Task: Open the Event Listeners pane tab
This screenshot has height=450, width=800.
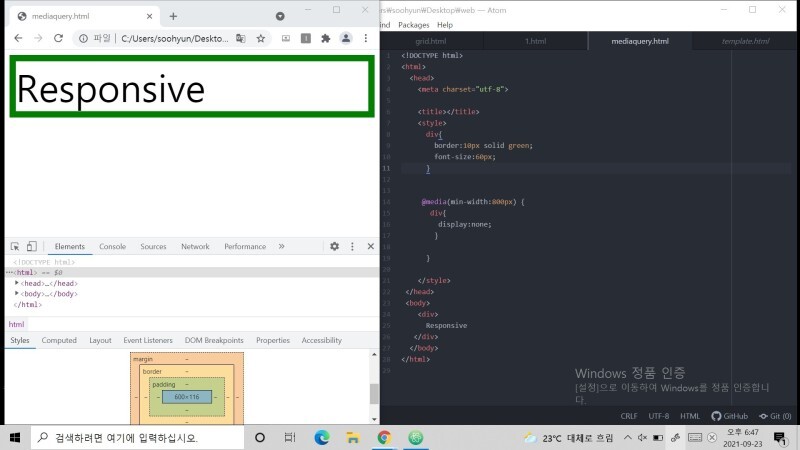Action: (x=148, y=340)
